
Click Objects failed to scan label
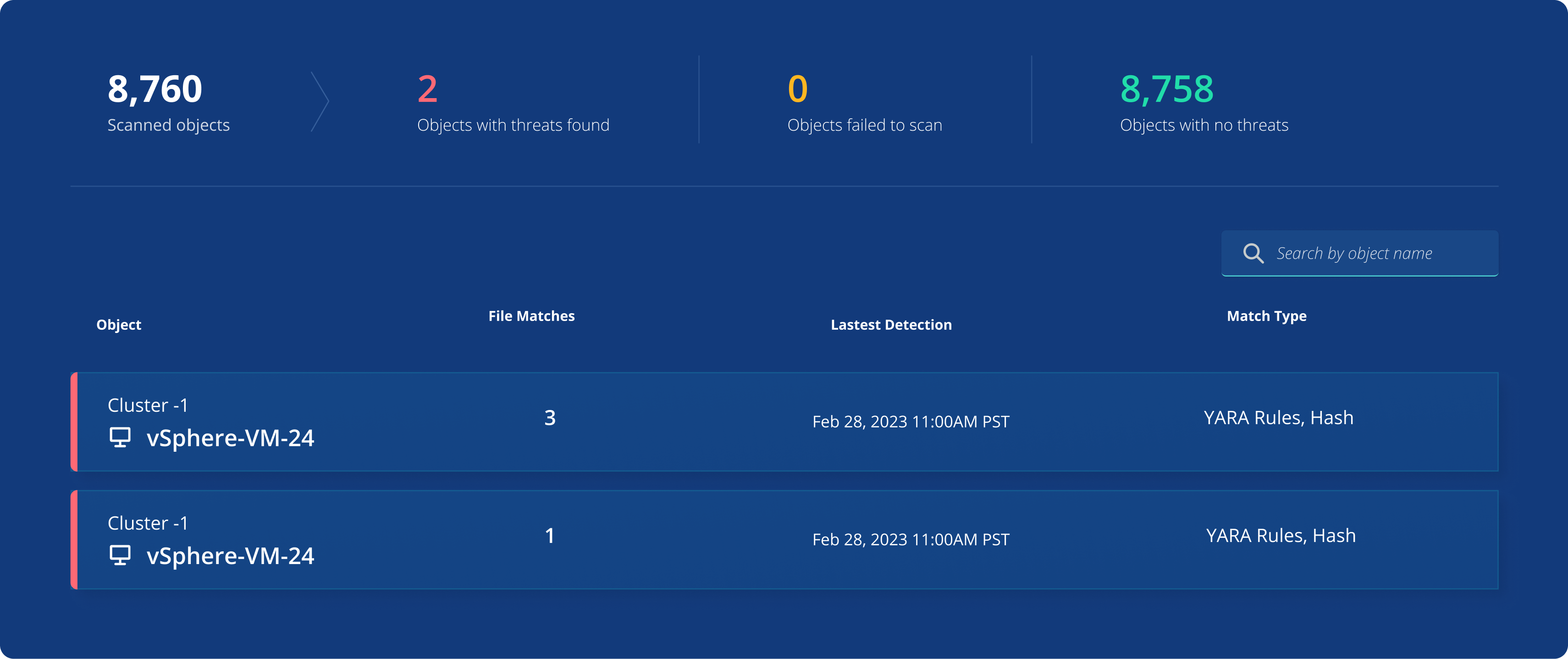[x=864, y=125]
